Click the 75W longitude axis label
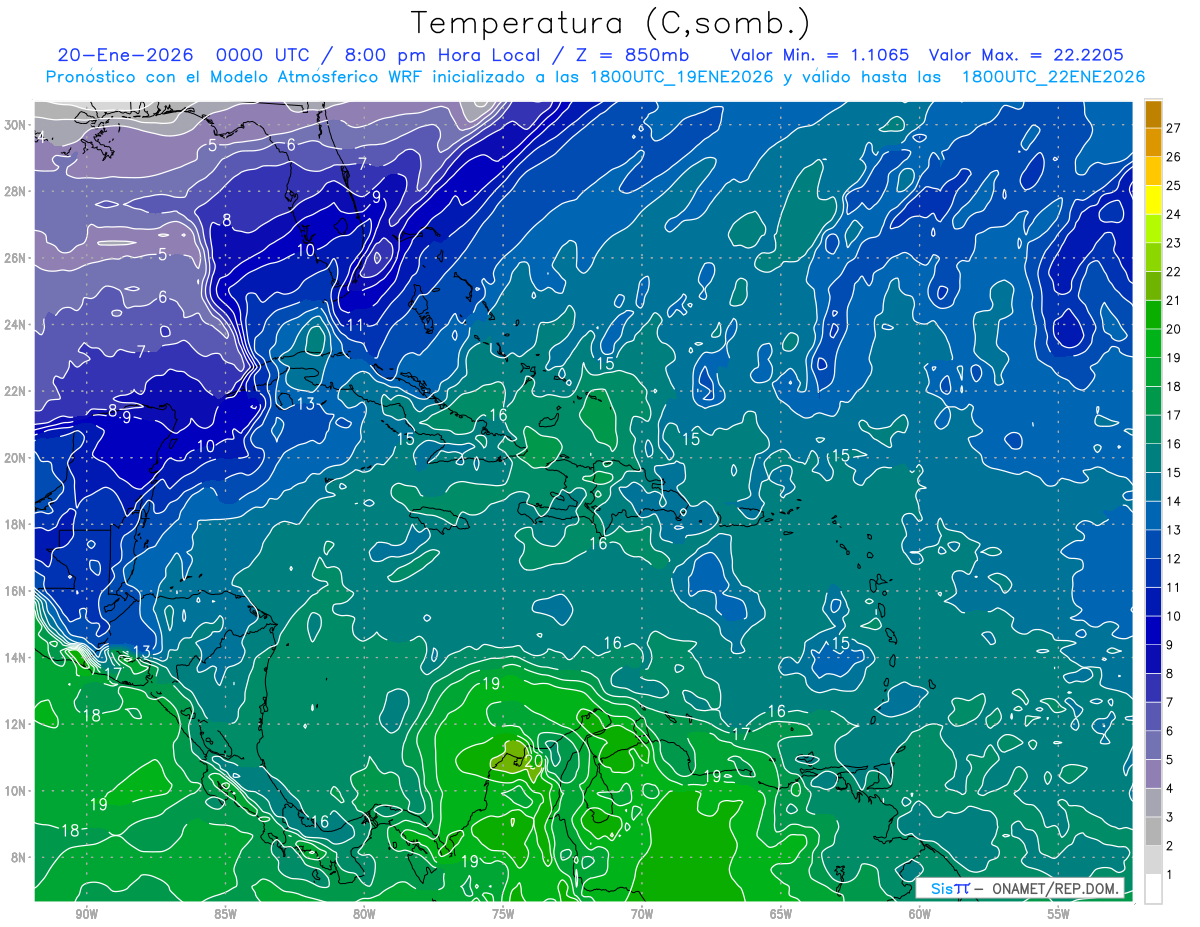This screenshot has height=927, width=1200. click(503, 914)
